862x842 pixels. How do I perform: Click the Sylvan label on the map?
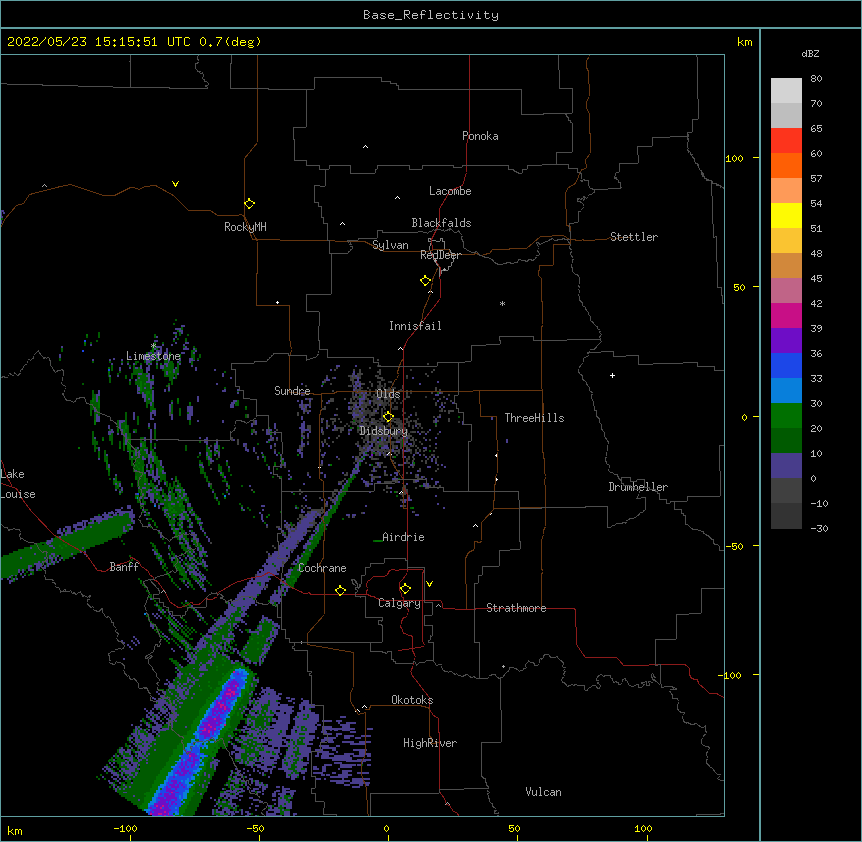pyautogui.click(x=390, y=245)
